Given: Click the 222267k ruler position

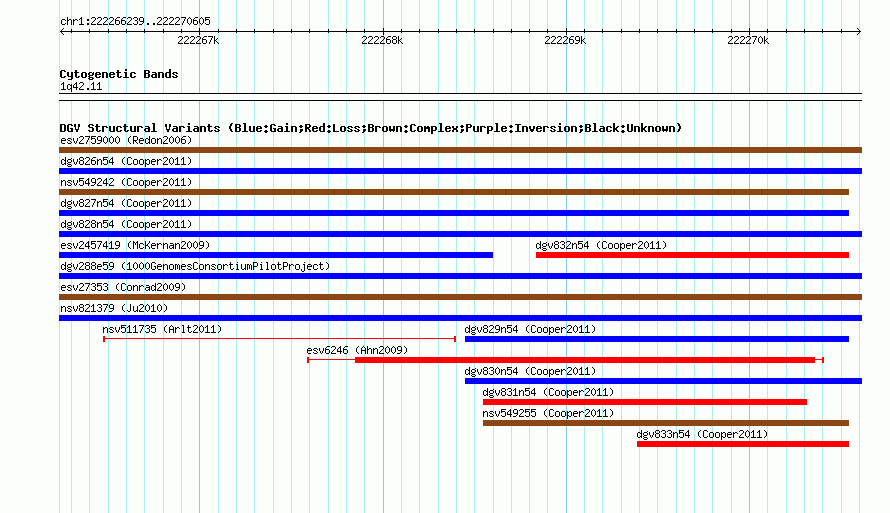Looking at the screenshot, I should [198, 40].
